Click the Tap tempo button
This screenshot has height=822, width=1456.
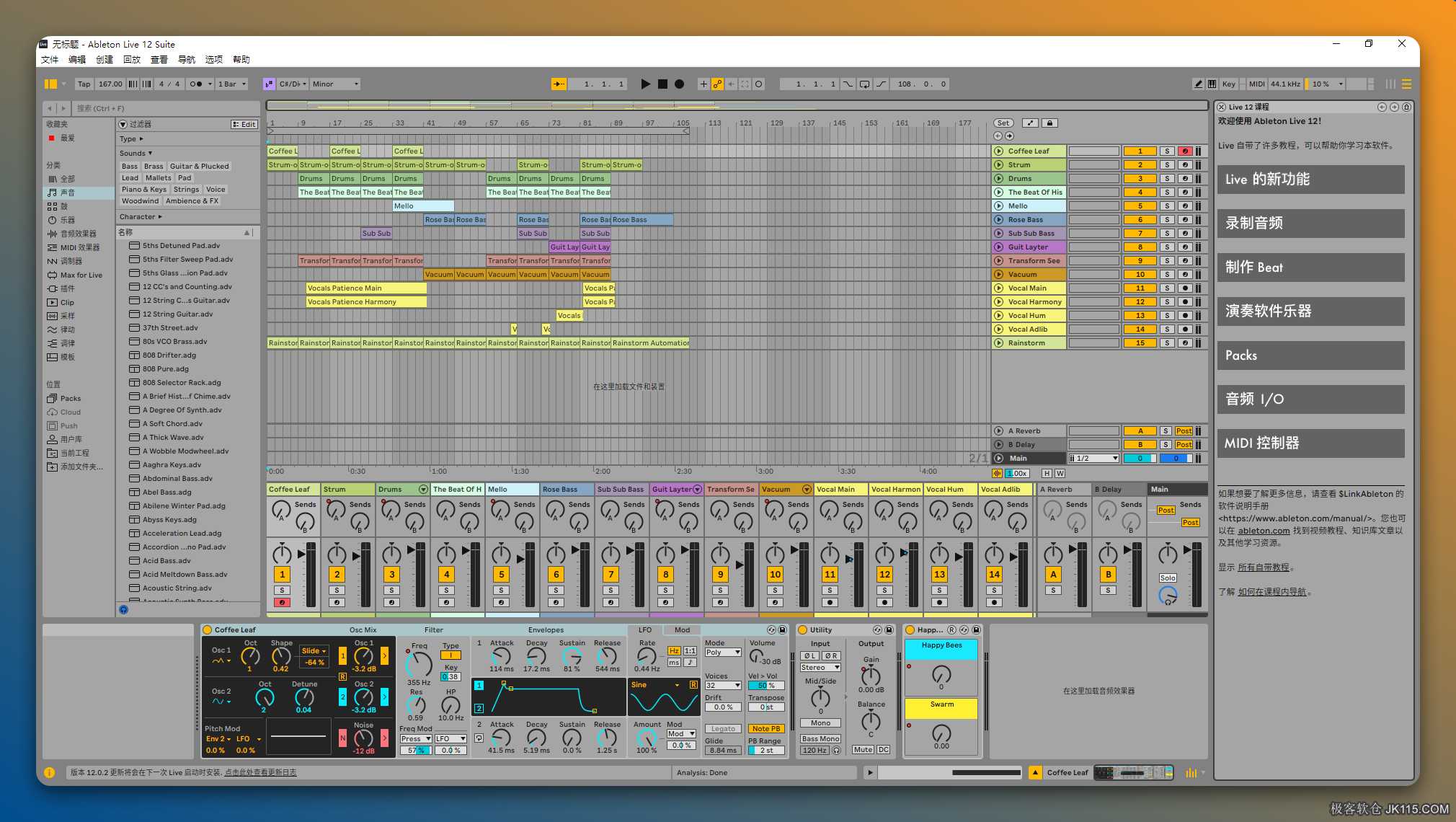click(84, 84)
